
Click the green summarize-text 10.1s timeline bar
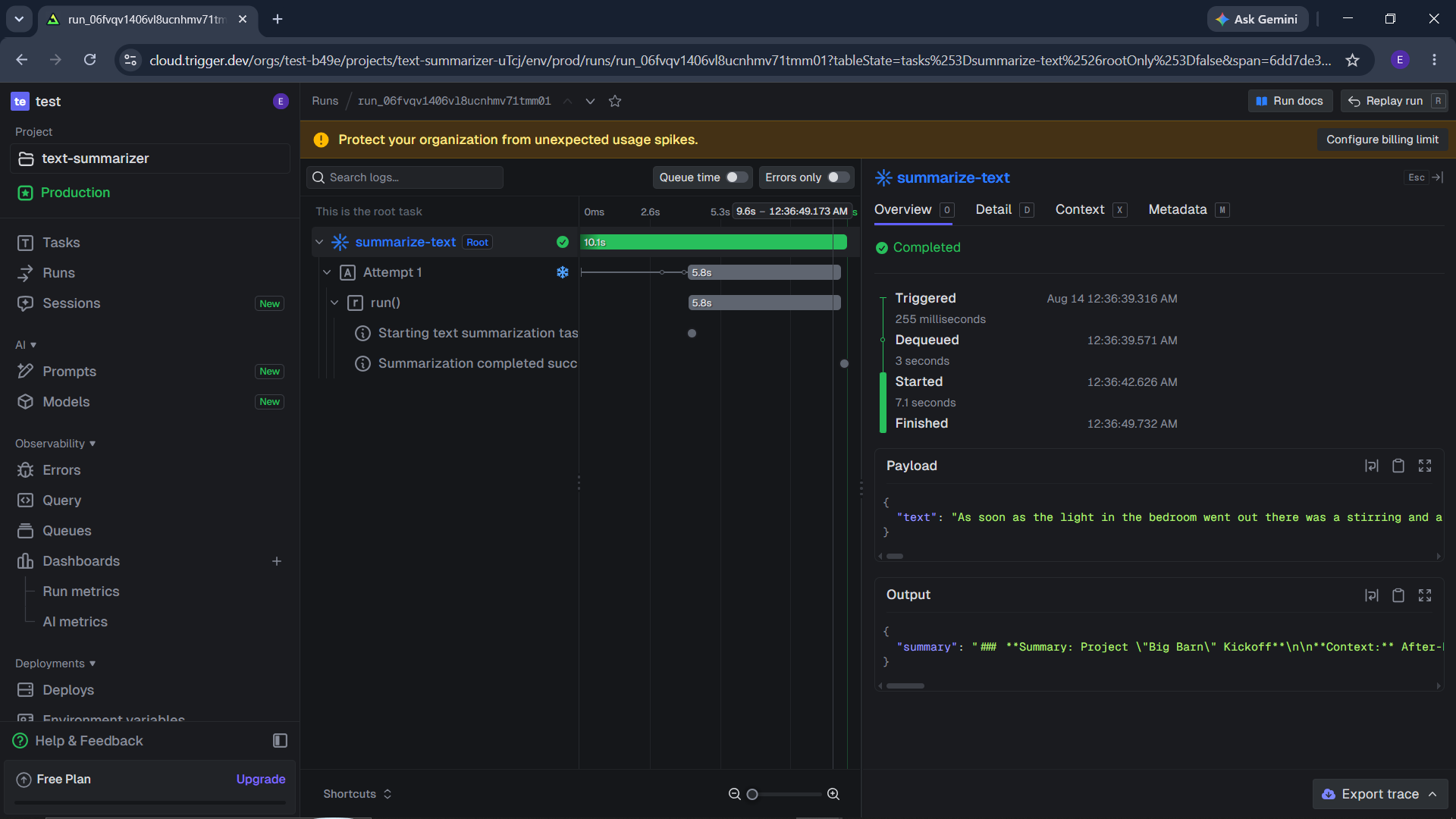pos(713,242)
